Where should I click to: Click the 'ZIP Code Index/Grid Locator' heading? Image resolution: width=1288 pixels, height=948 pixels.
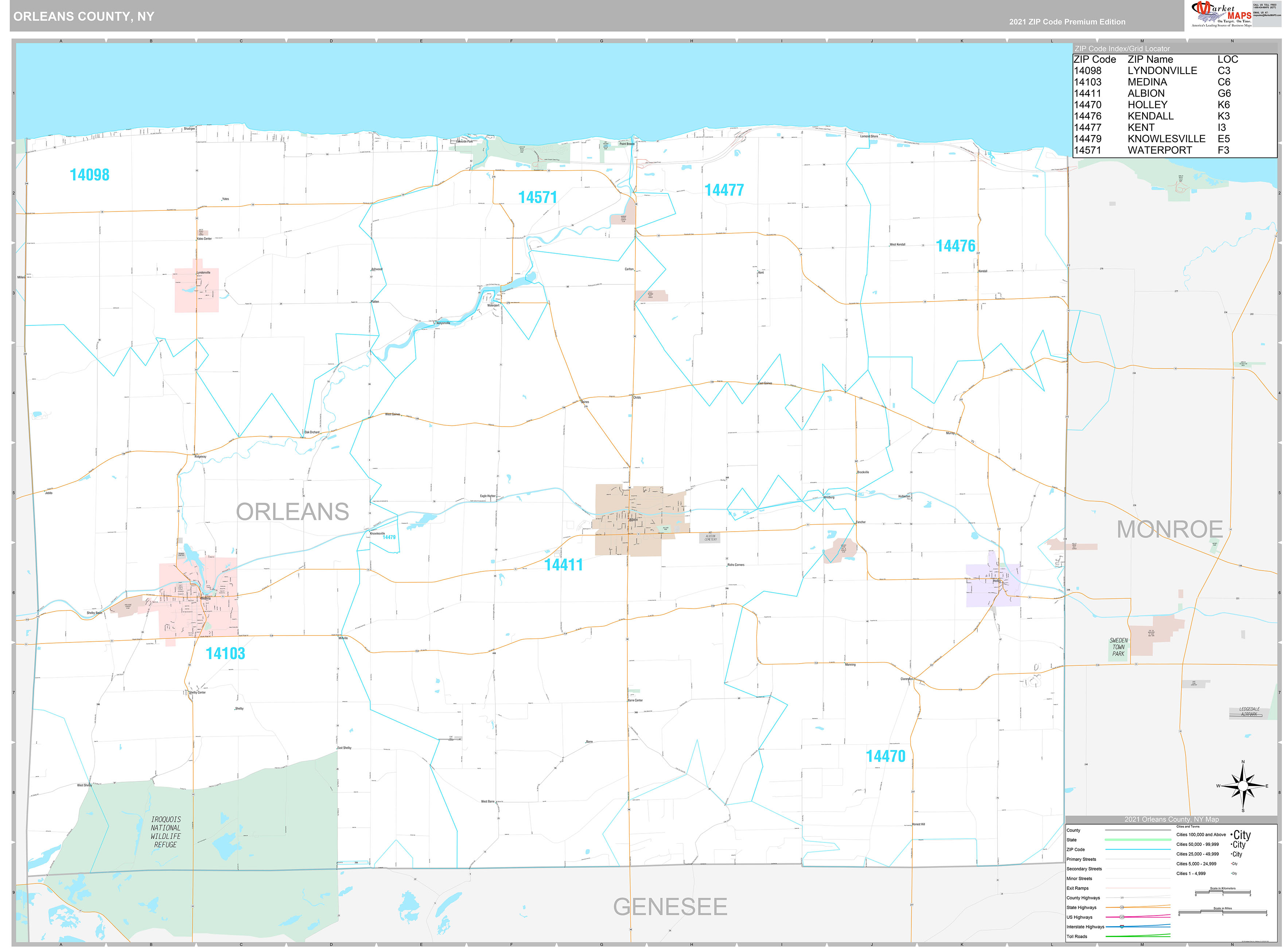pyautogui.click(x=1122, y=49)
